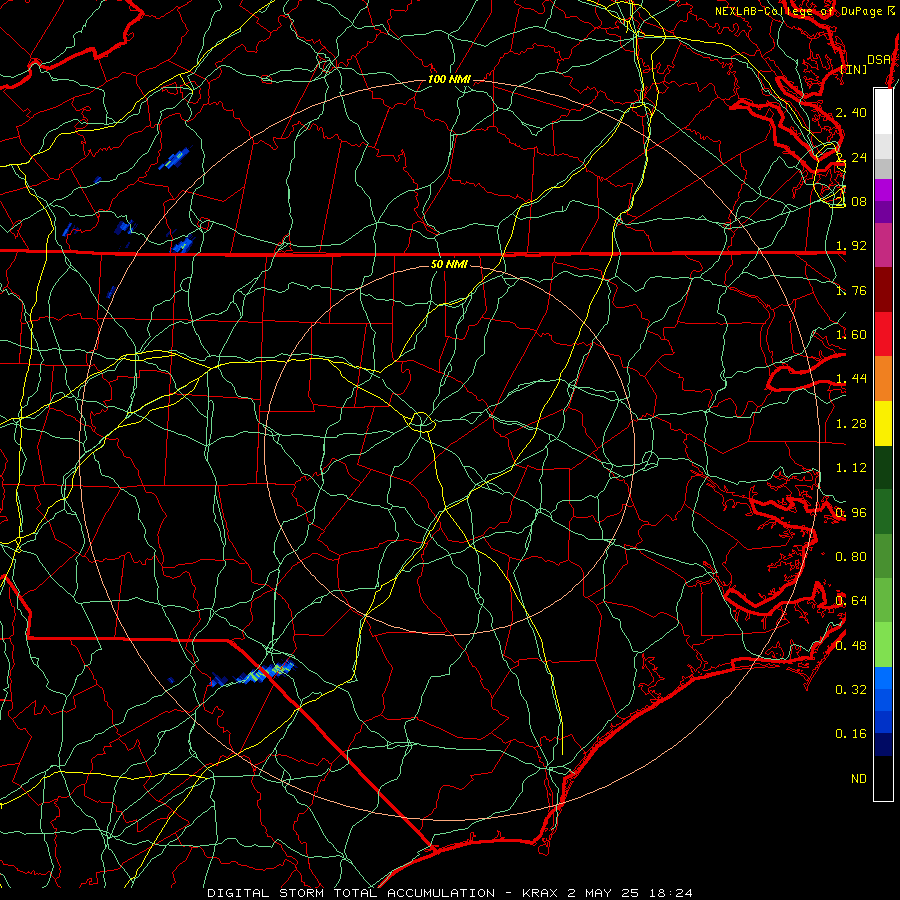This screenshot has width=900, height=900.
Task: Click the DSA product code label
Action: click(878, 59)
